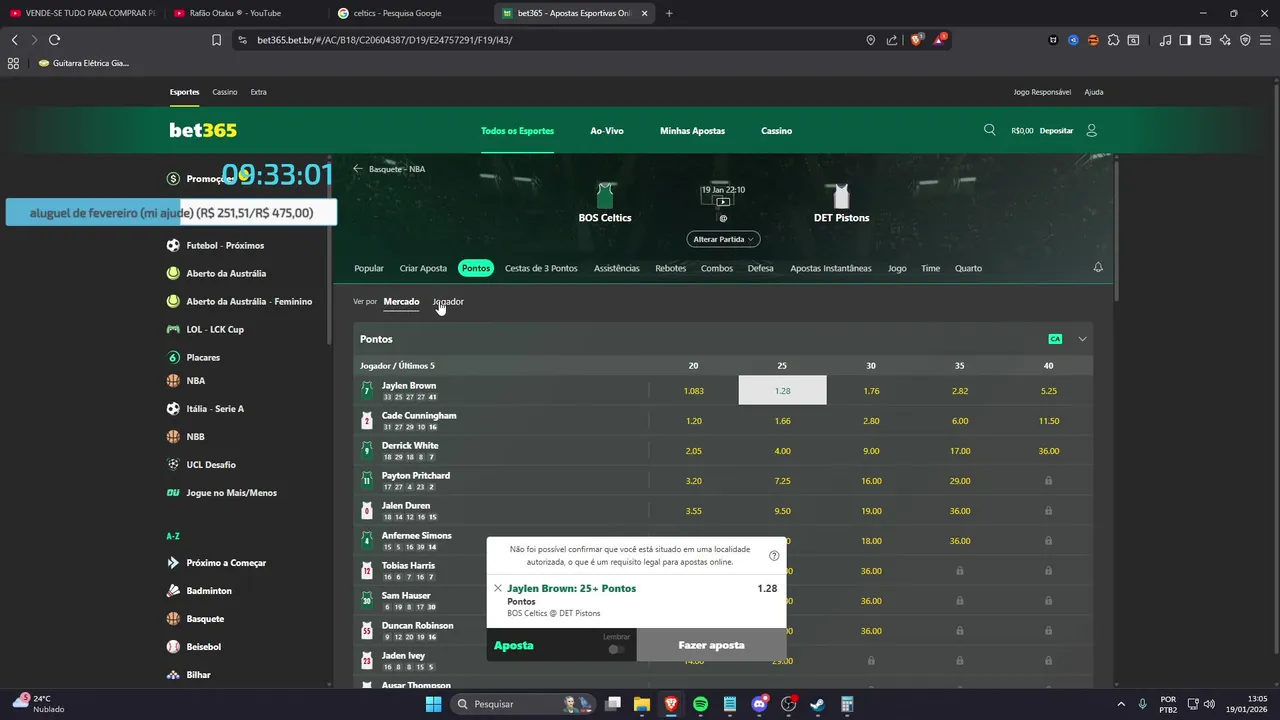Select Derrick White 20 points odds 2.05

[693, 451]
